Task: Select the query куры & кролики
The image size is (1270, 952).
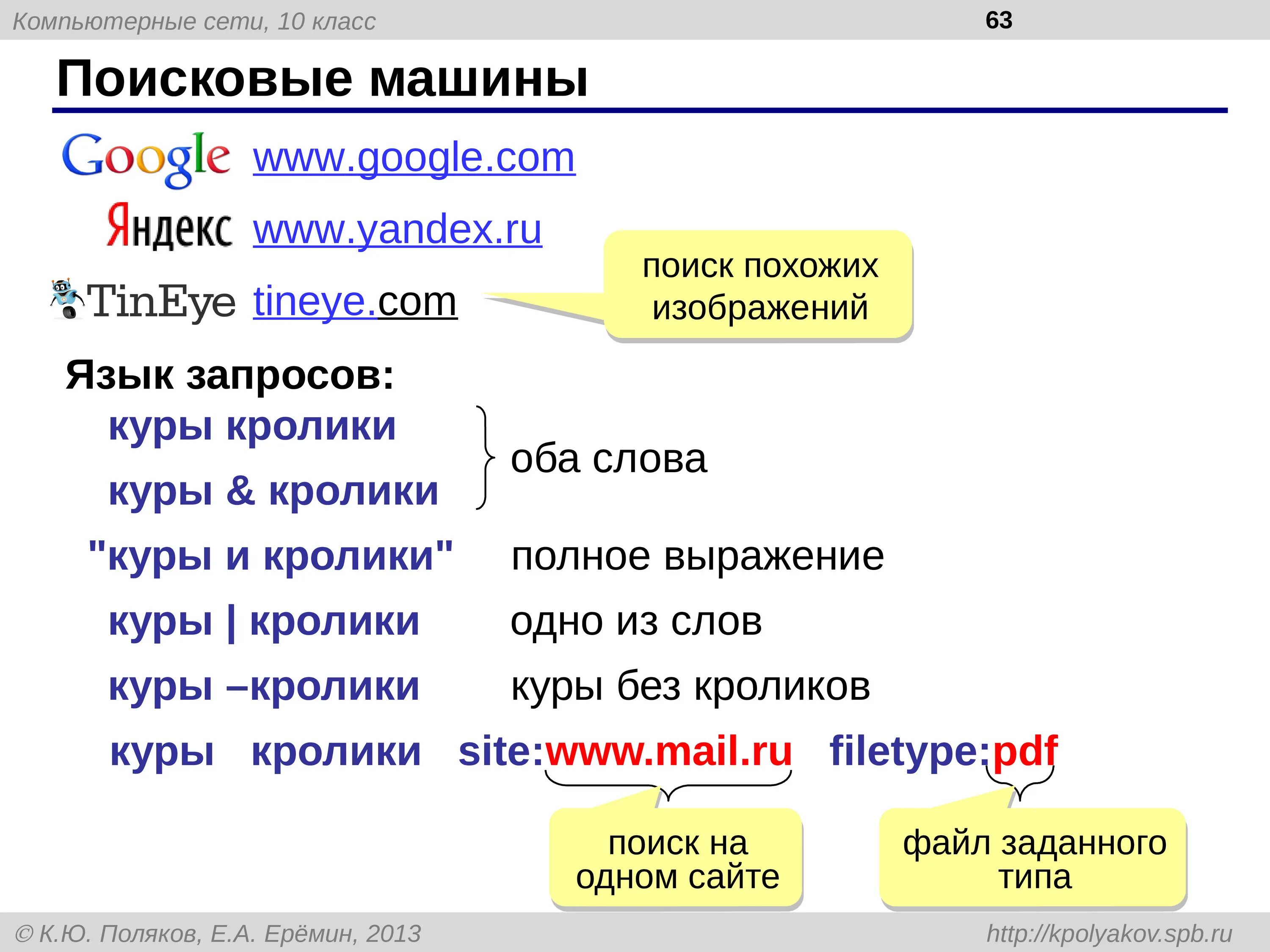Action: (273, 493)
